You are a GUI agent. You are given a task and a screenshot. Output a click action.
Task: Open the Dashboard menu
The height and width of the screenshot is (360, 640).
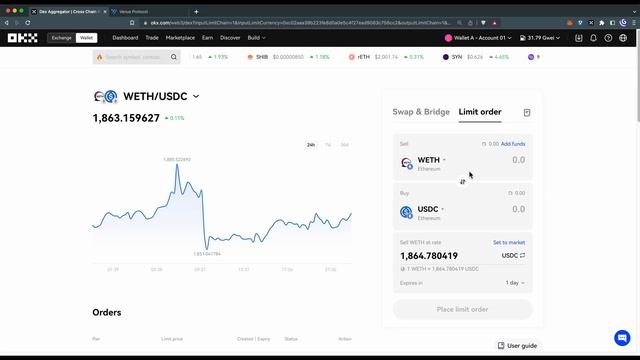125,38
